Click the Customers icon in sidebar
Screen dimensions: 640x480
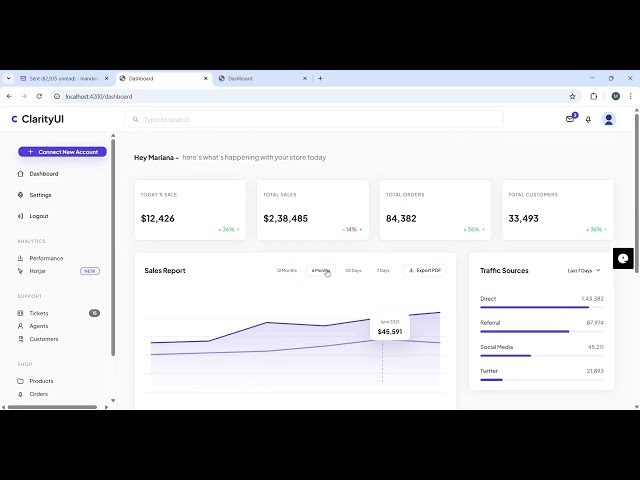(20, 339)
